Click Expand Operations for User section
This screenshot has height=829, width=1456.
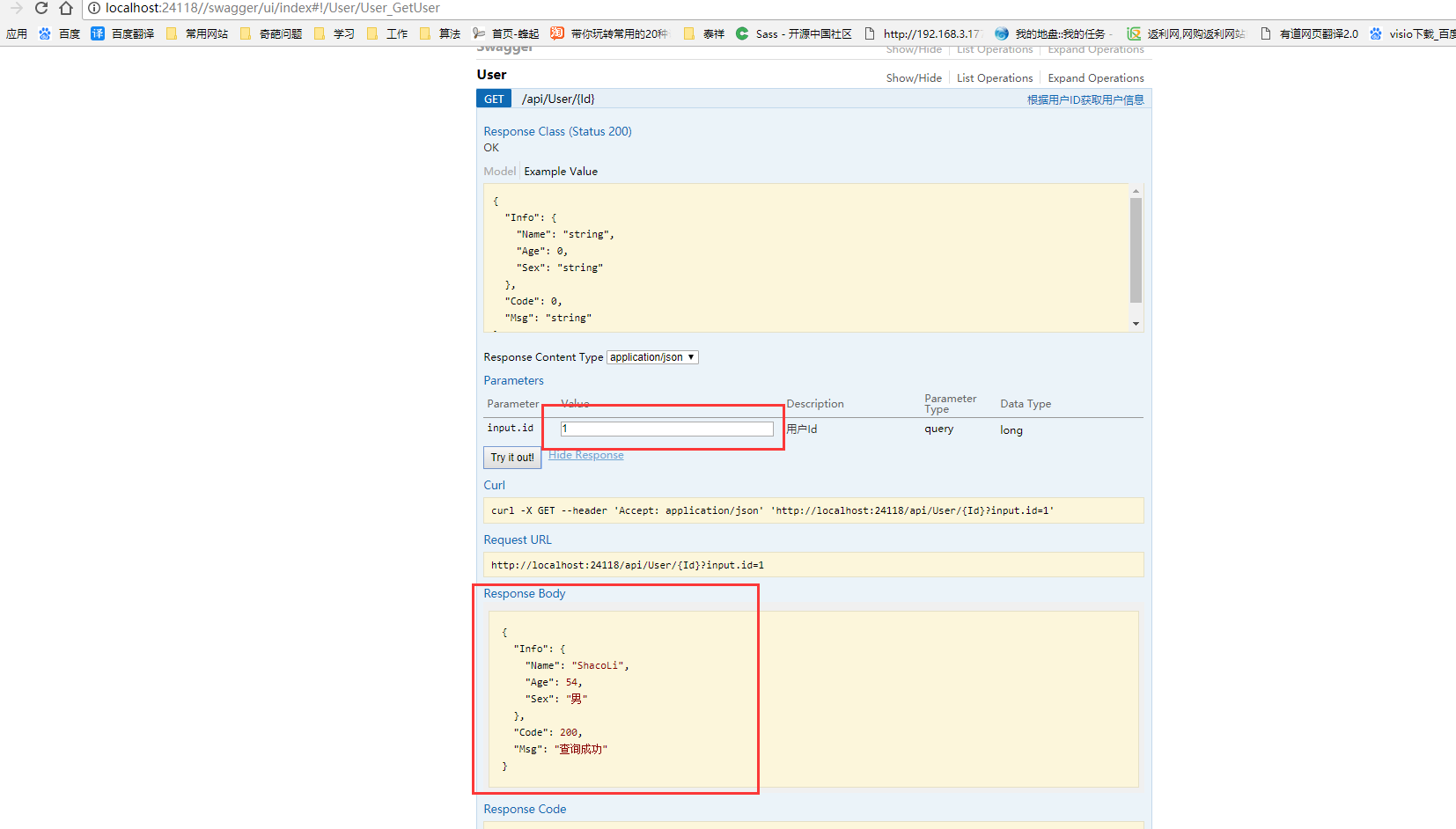[1096, 78]
